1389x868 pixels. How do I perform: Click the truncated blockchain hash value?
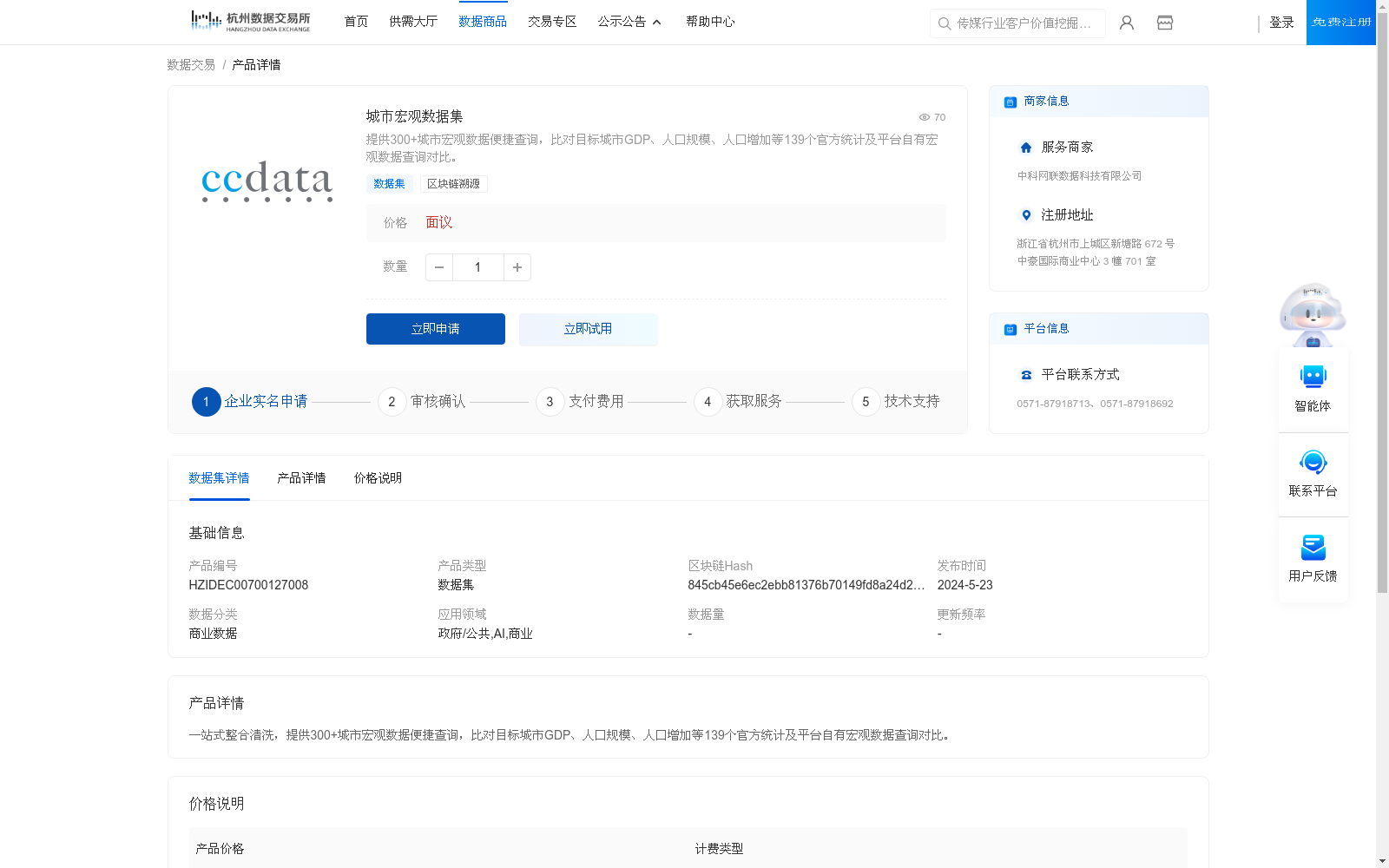coord(806,585)
